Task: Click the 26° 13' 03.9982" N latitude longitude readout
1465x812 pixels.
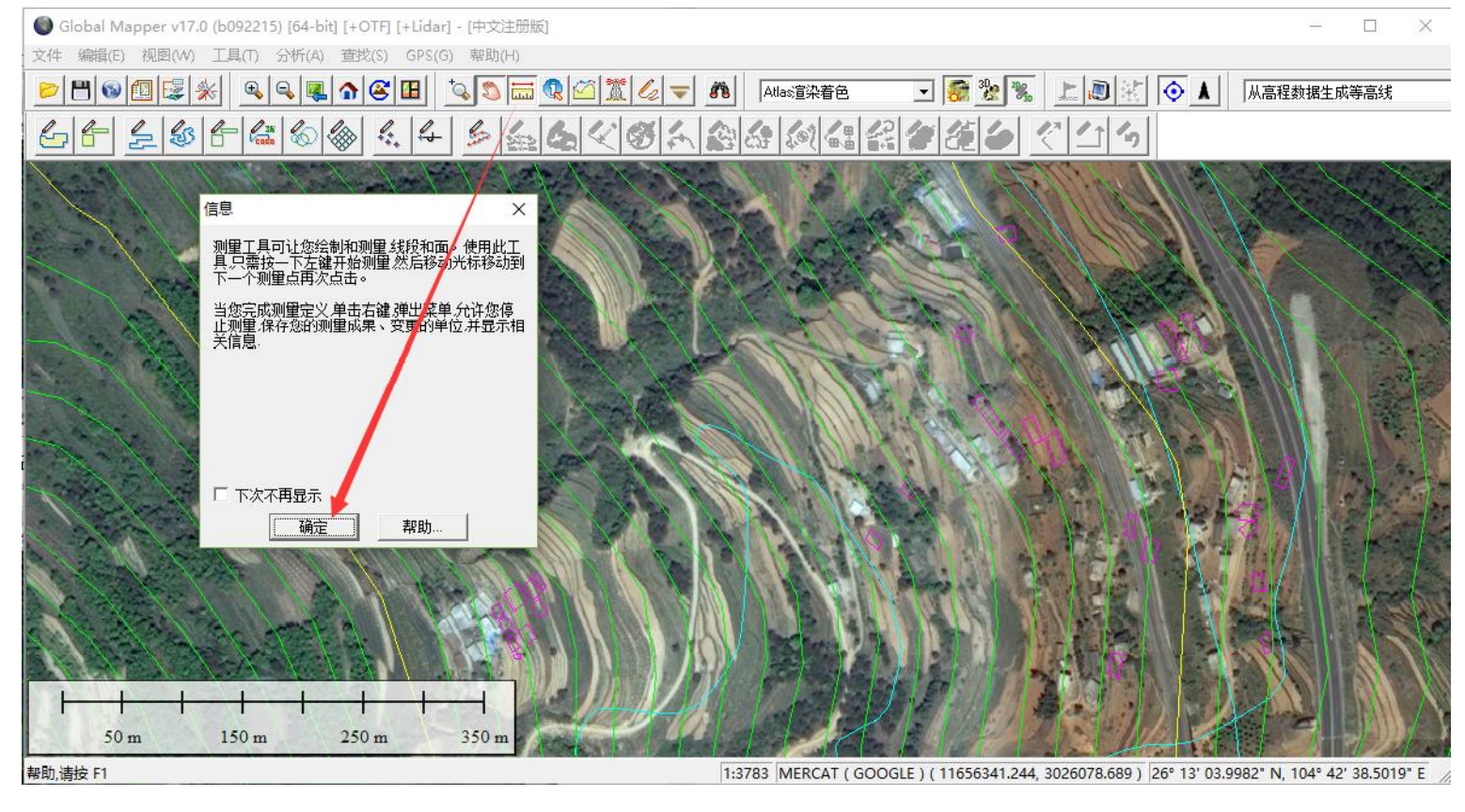Action: pyautogui.click(x=1288, y=773)
